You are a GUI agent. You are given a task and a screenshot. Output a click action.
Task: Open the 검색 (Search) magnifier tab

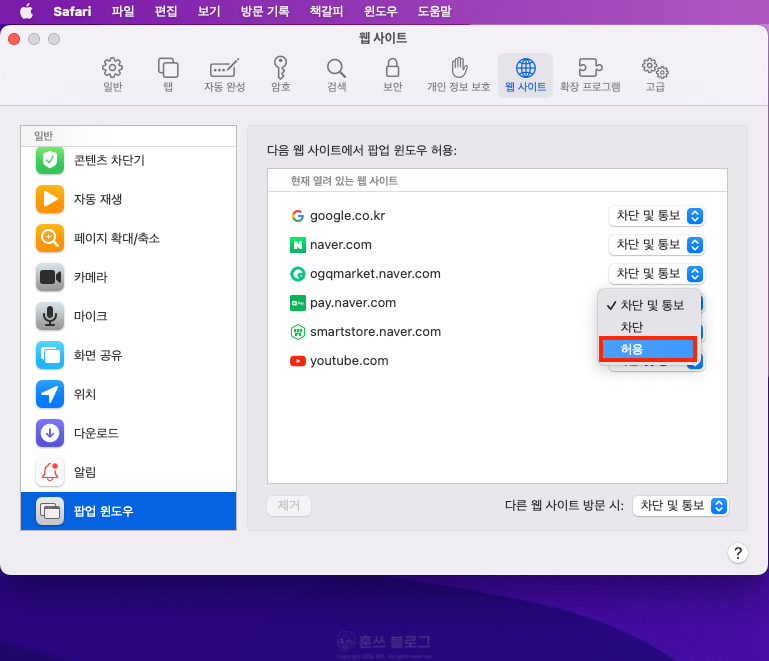[x=336, y=75]
